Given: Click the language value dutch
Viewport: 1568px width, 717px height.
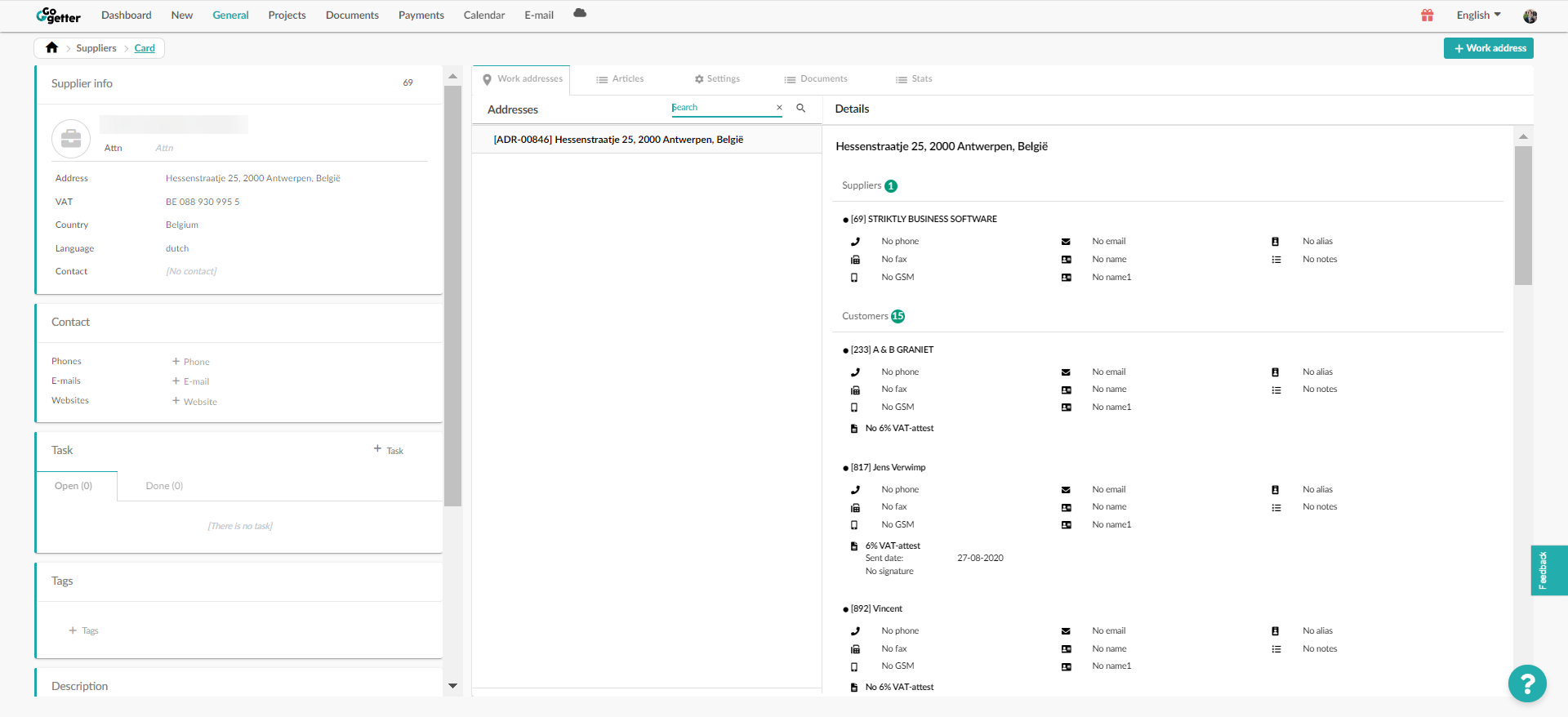Looking at the screenshot, I should point(177,248).
